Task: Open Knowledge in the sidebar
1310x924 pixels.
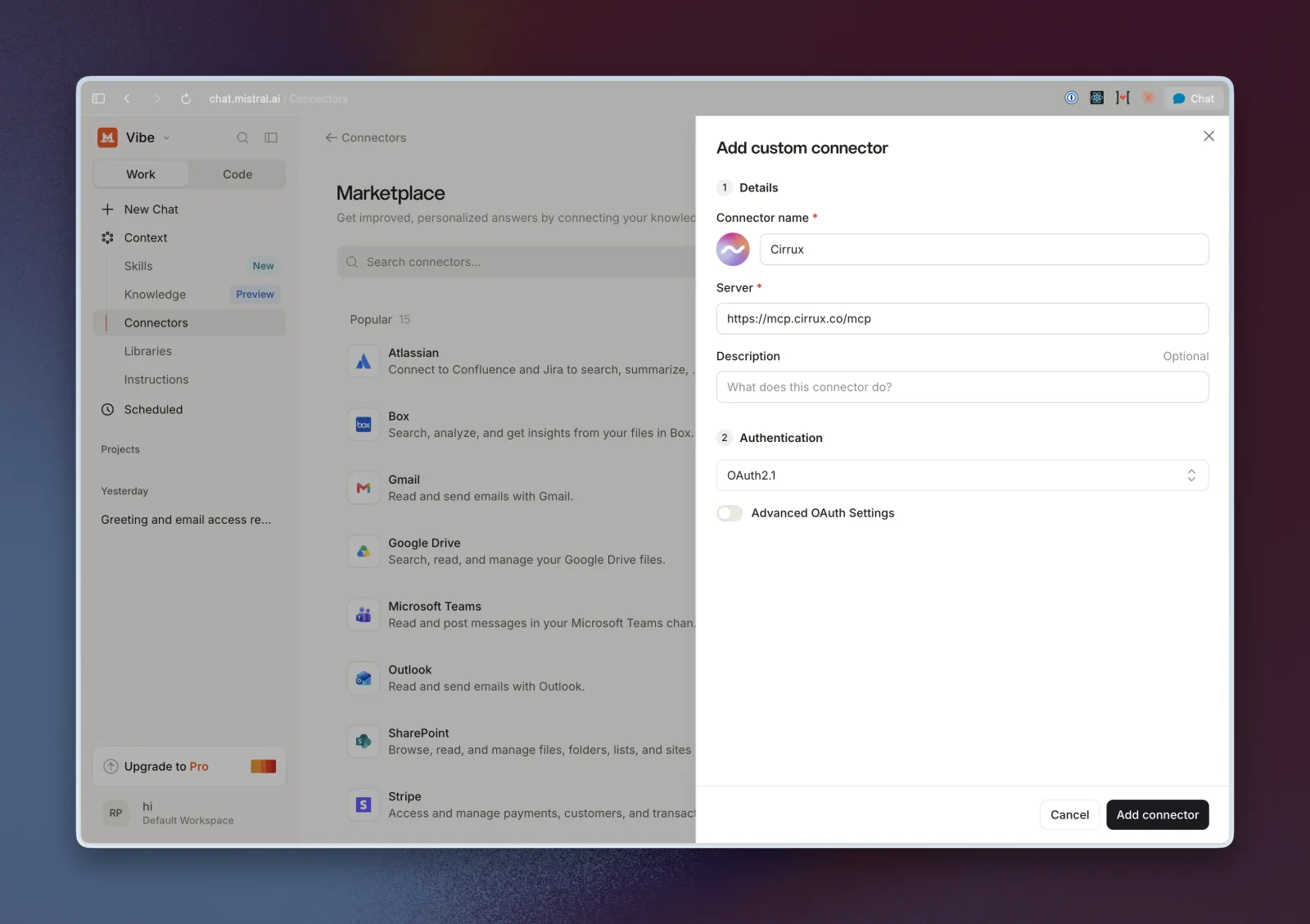Action: click(x=189, y=295)
